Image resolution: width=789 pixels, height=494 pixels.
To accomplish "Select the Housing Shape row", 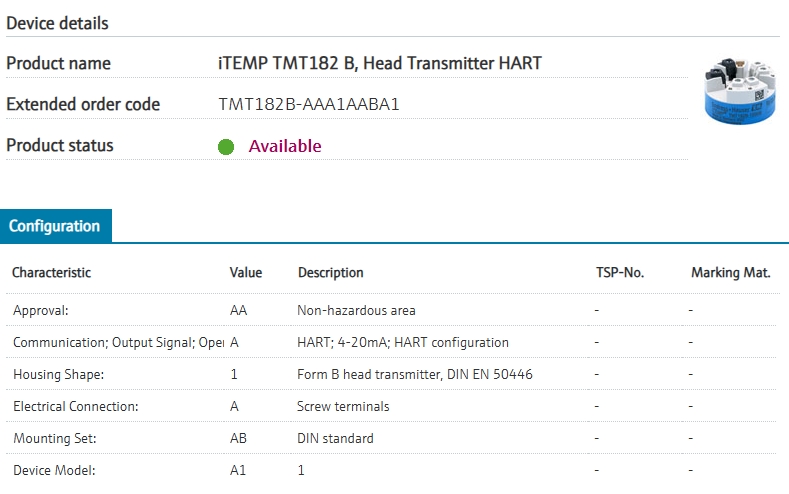I will click(x=391, y=374).
